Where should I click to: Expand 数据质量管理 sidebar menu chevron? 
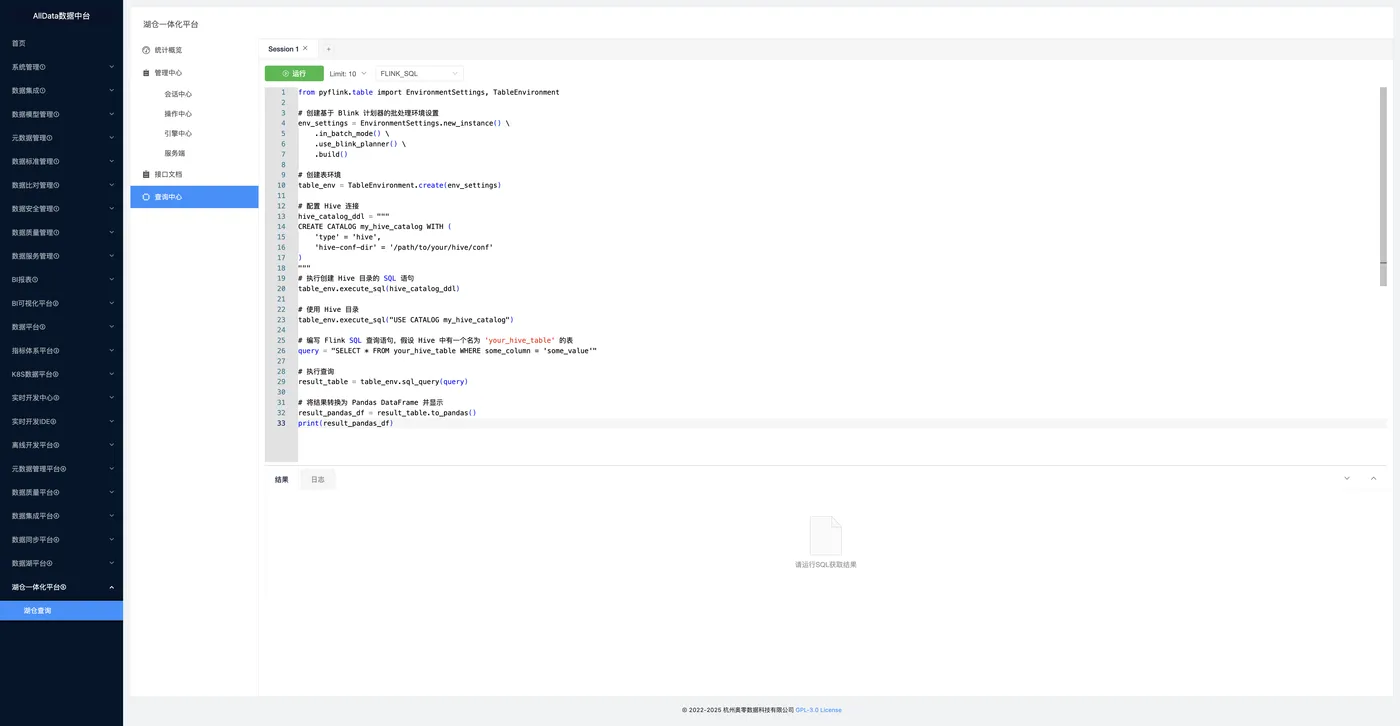(111, 233)
